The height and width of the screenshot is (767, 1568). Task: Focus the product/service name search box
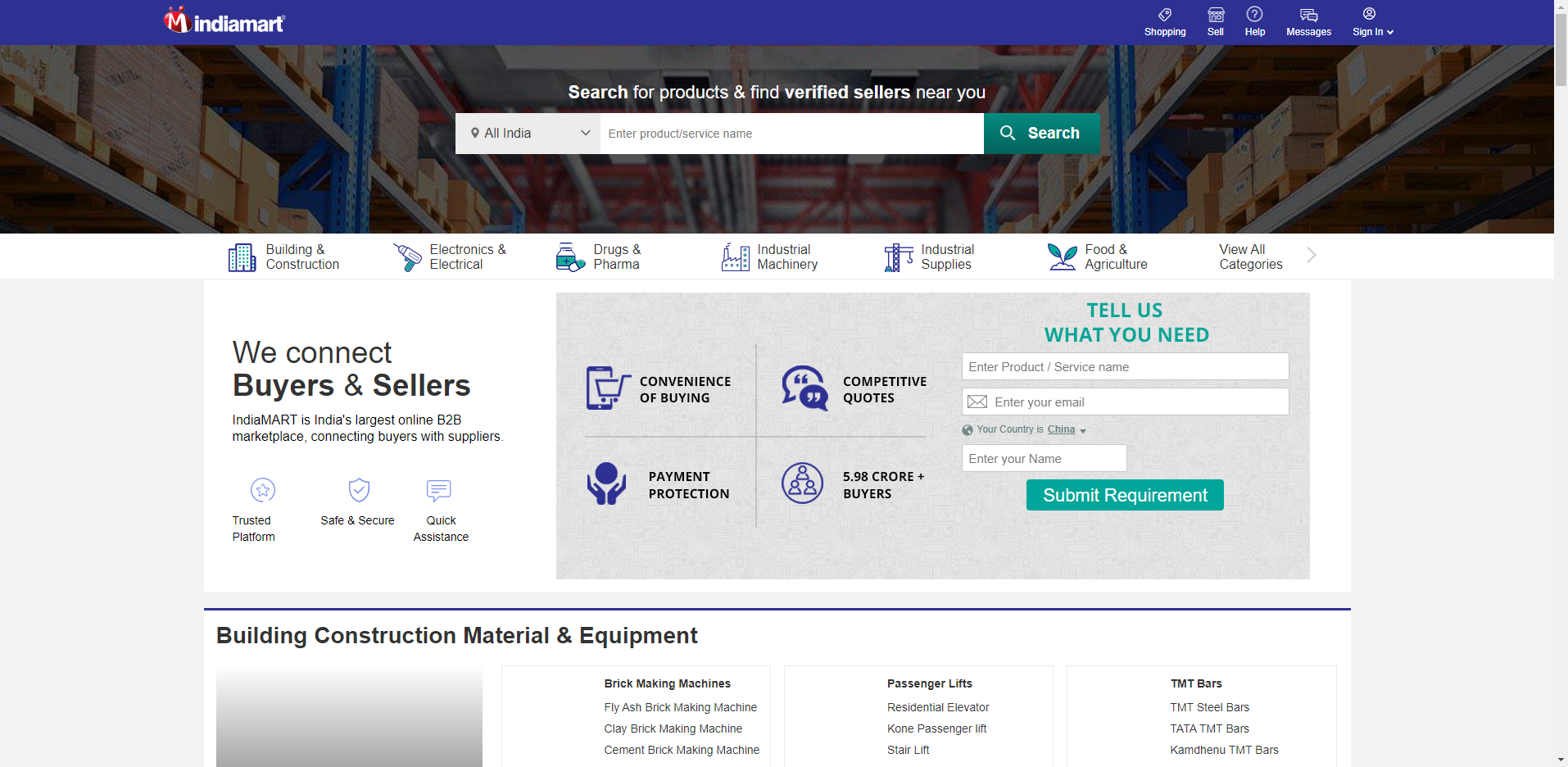click(791, 134)
